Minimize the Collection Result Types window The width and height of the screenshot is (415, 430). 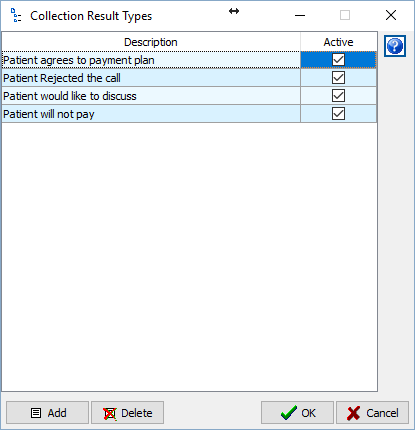point(300,15)
